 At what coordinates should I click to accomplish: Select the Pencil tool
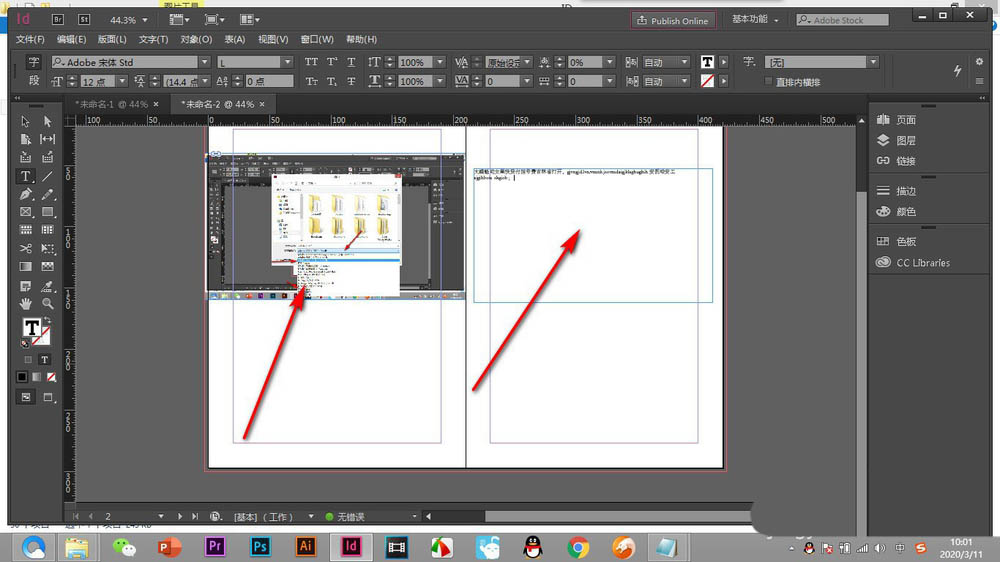[x=47, y=194]
